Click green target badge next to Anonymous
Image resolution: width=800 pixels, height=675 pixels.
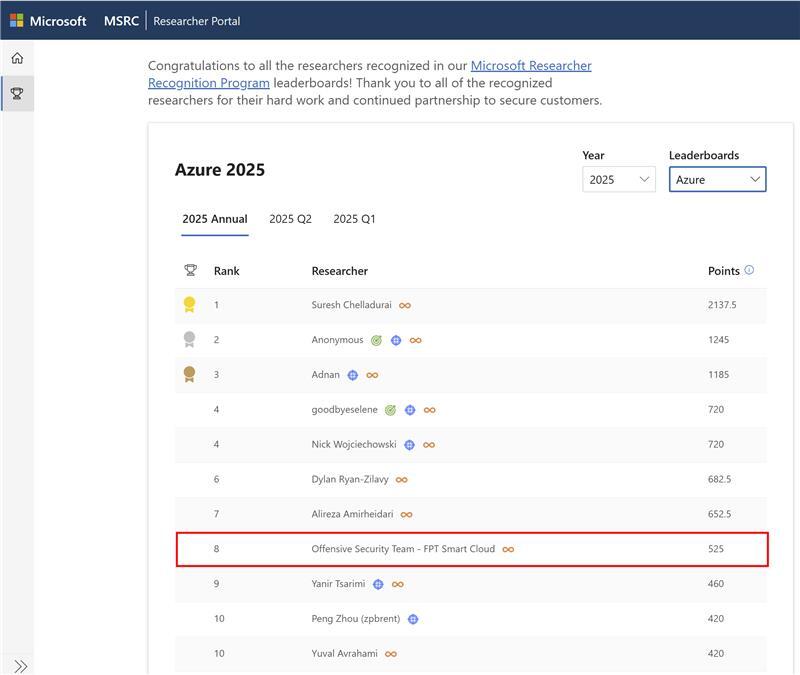coord(376,340)
